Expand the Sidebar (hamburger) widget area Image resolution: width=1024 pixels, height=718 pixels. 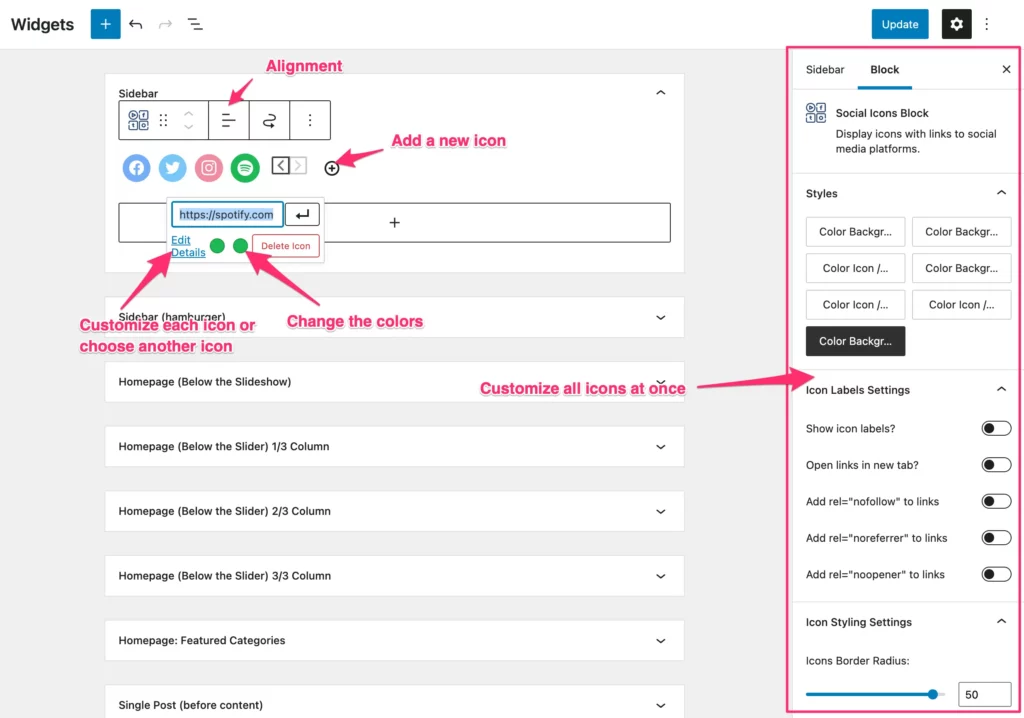point(660,318)
